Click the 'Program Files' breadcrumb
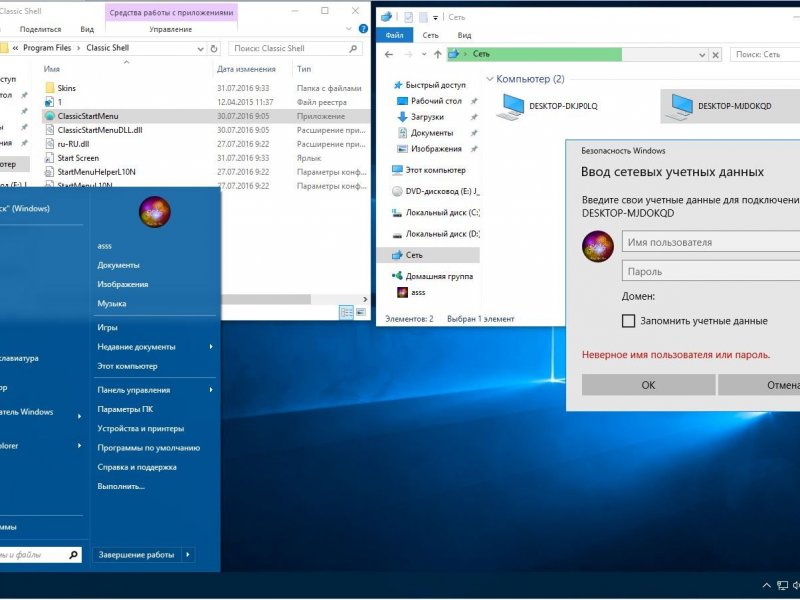 pyautogui.click(x=47, y=48)
